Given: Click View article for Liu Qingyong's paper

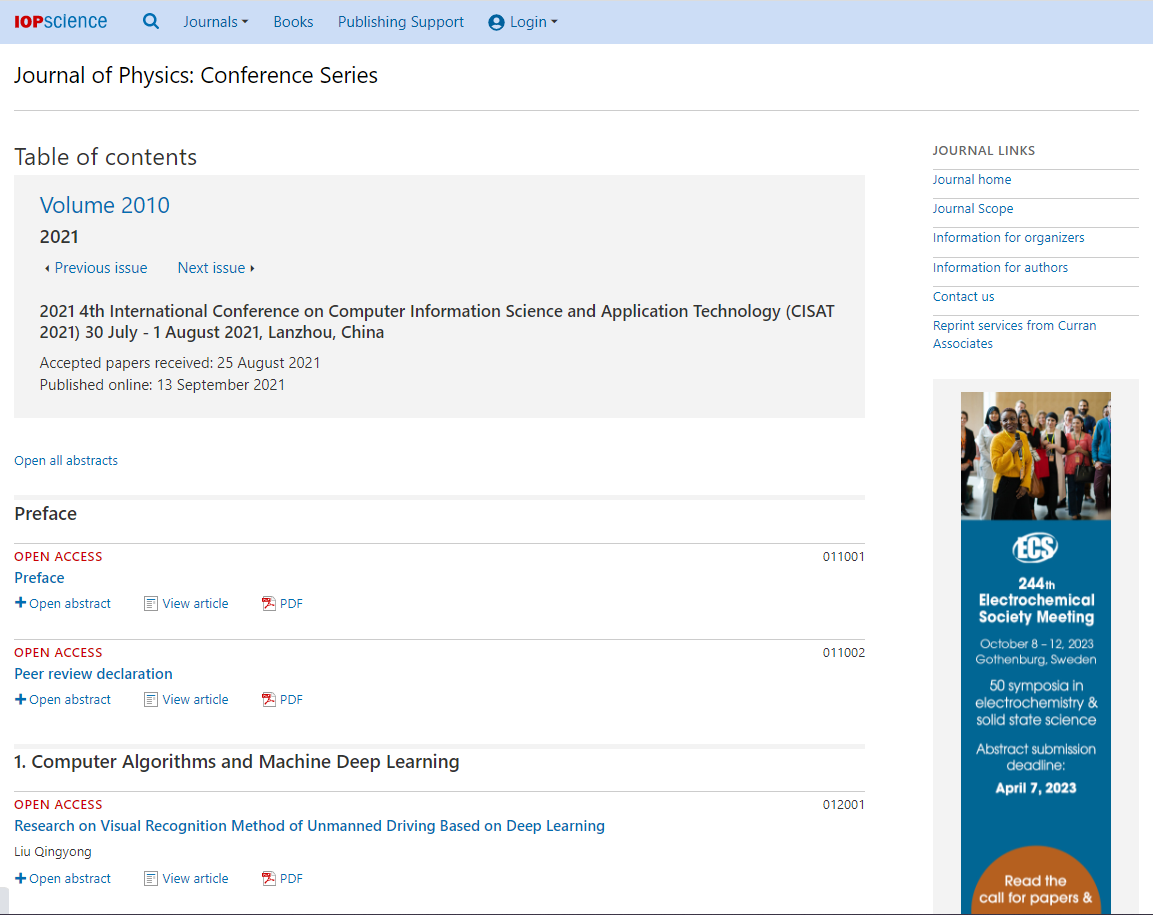Looking at the screenshot, I should click(x=196, y=878).
